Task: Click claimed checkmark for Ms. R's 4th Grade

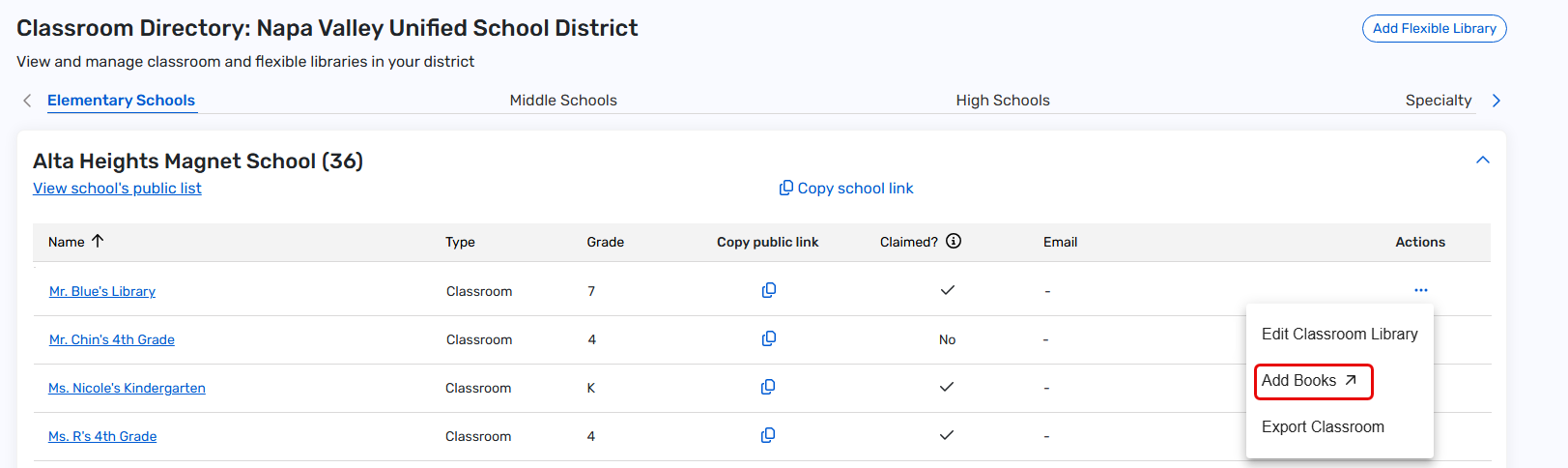Action: 947,435
